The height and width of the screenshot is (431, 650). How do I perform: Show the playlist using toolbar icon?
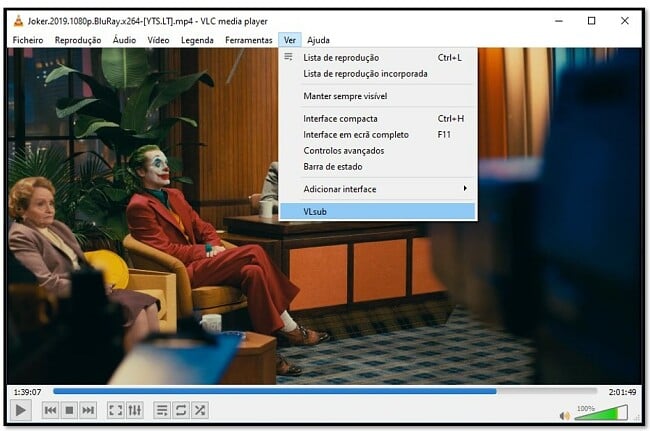(162, 410)
